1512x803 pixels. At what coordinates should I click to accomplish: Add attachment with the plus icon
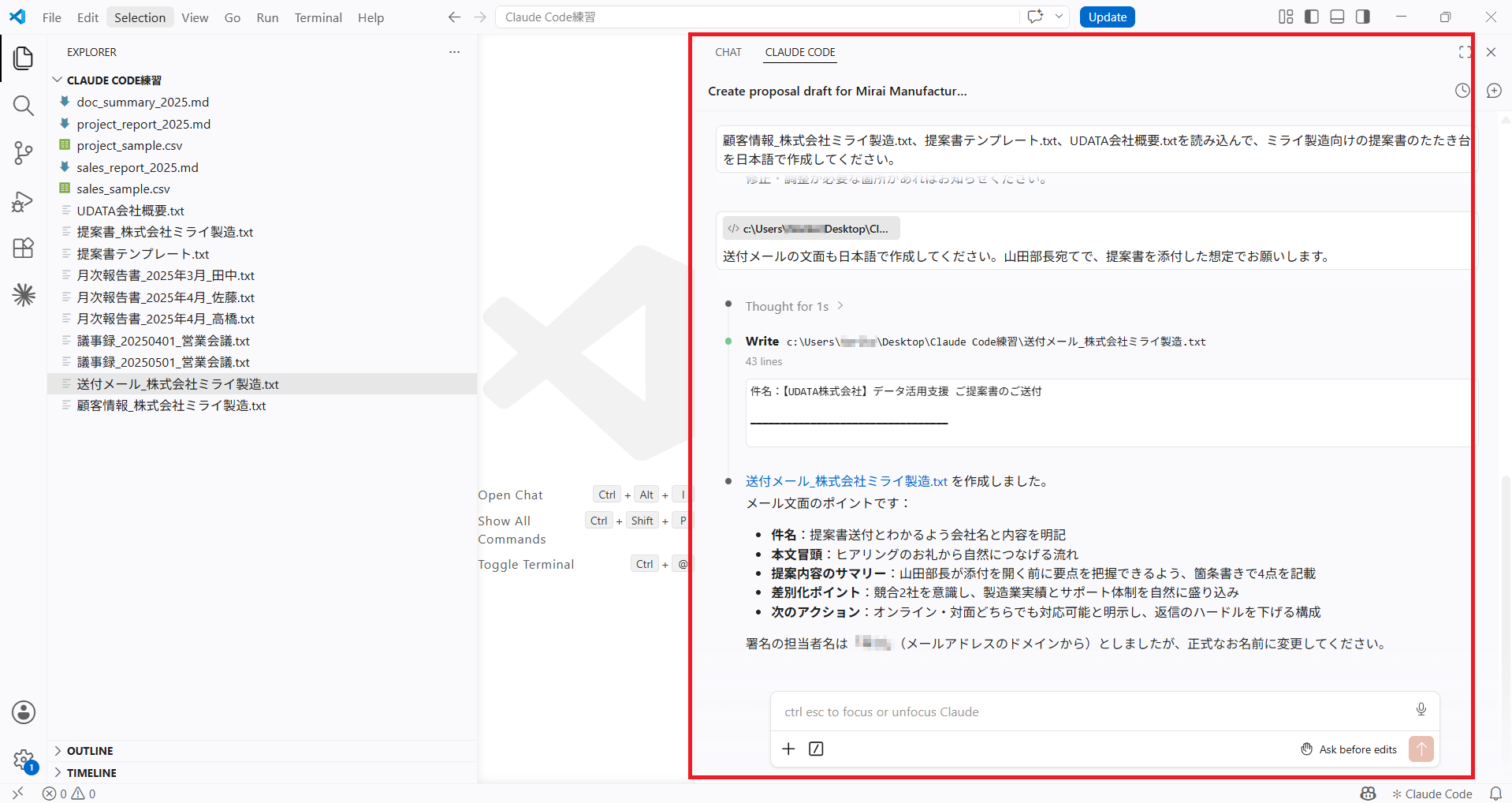(788, 749)
